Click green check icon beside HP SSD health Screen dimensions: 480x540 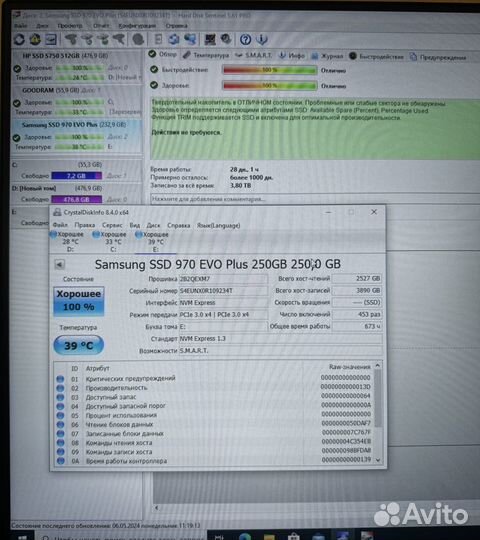coord(17,69)
